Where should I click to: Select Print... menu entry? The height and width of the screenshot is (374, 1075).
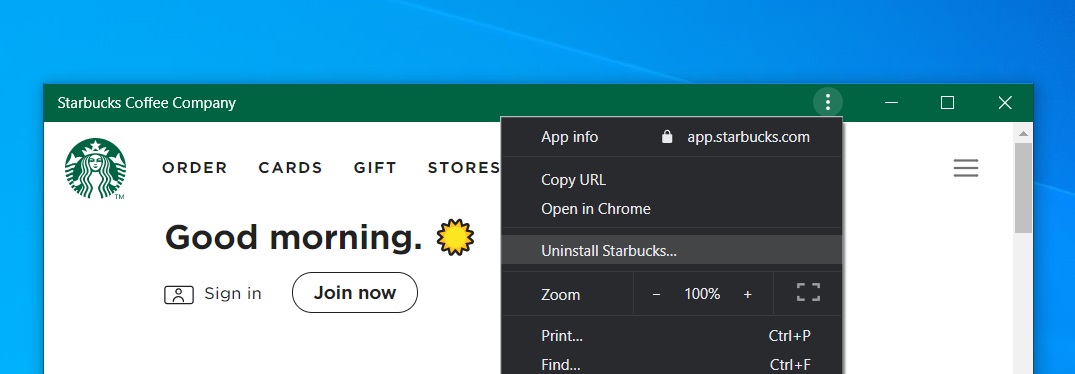[x=672, y=336]
